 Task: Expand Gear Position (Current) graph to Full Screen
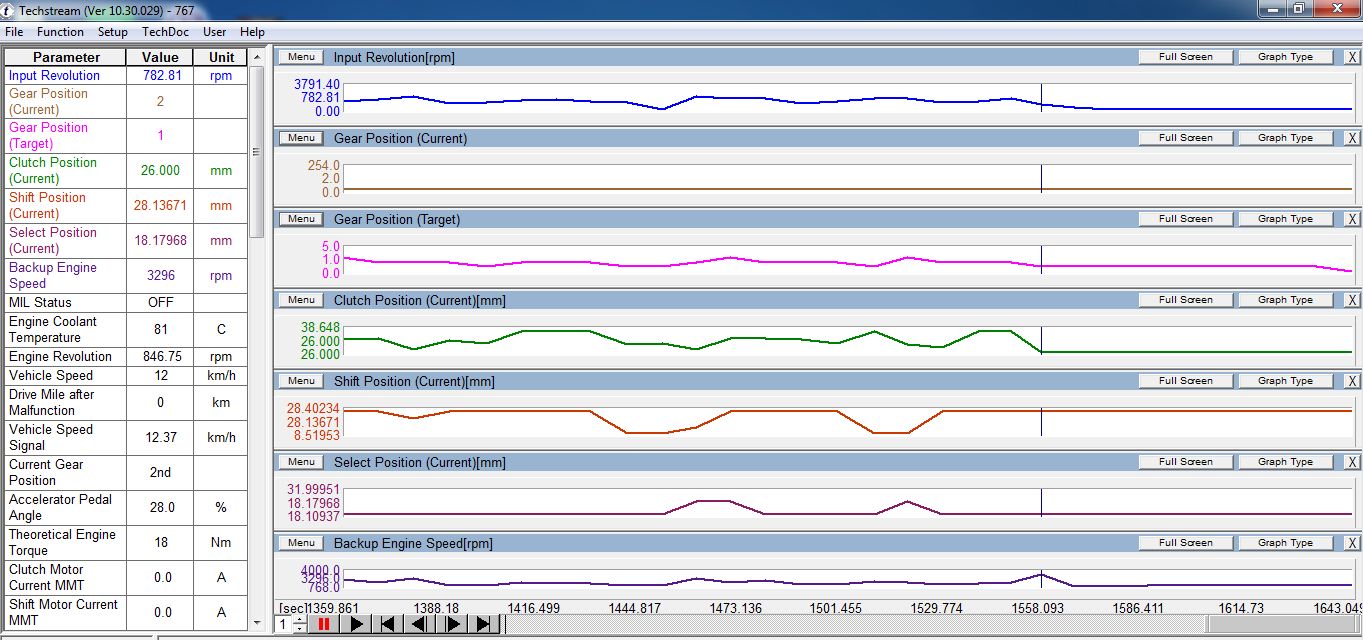point(1185,138)
